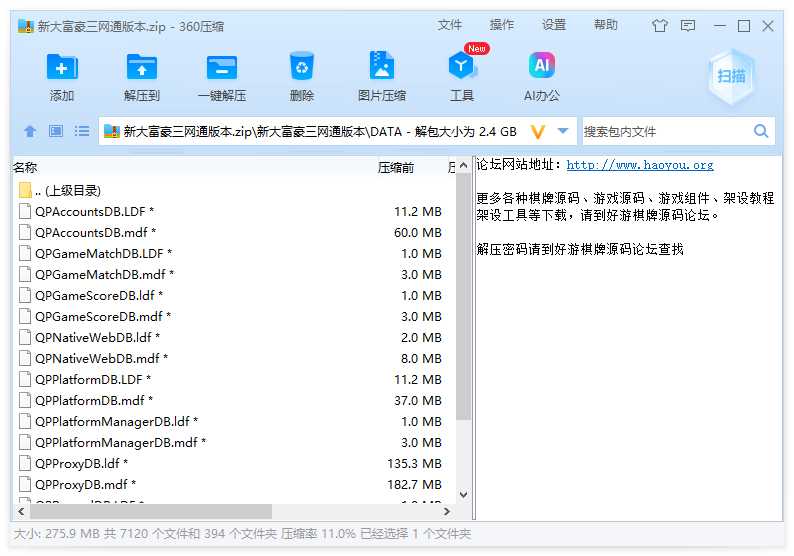Sort by the Before Compression (压缩前) column
This screenshot has height=556, width=794.
(x=396, y=167)
